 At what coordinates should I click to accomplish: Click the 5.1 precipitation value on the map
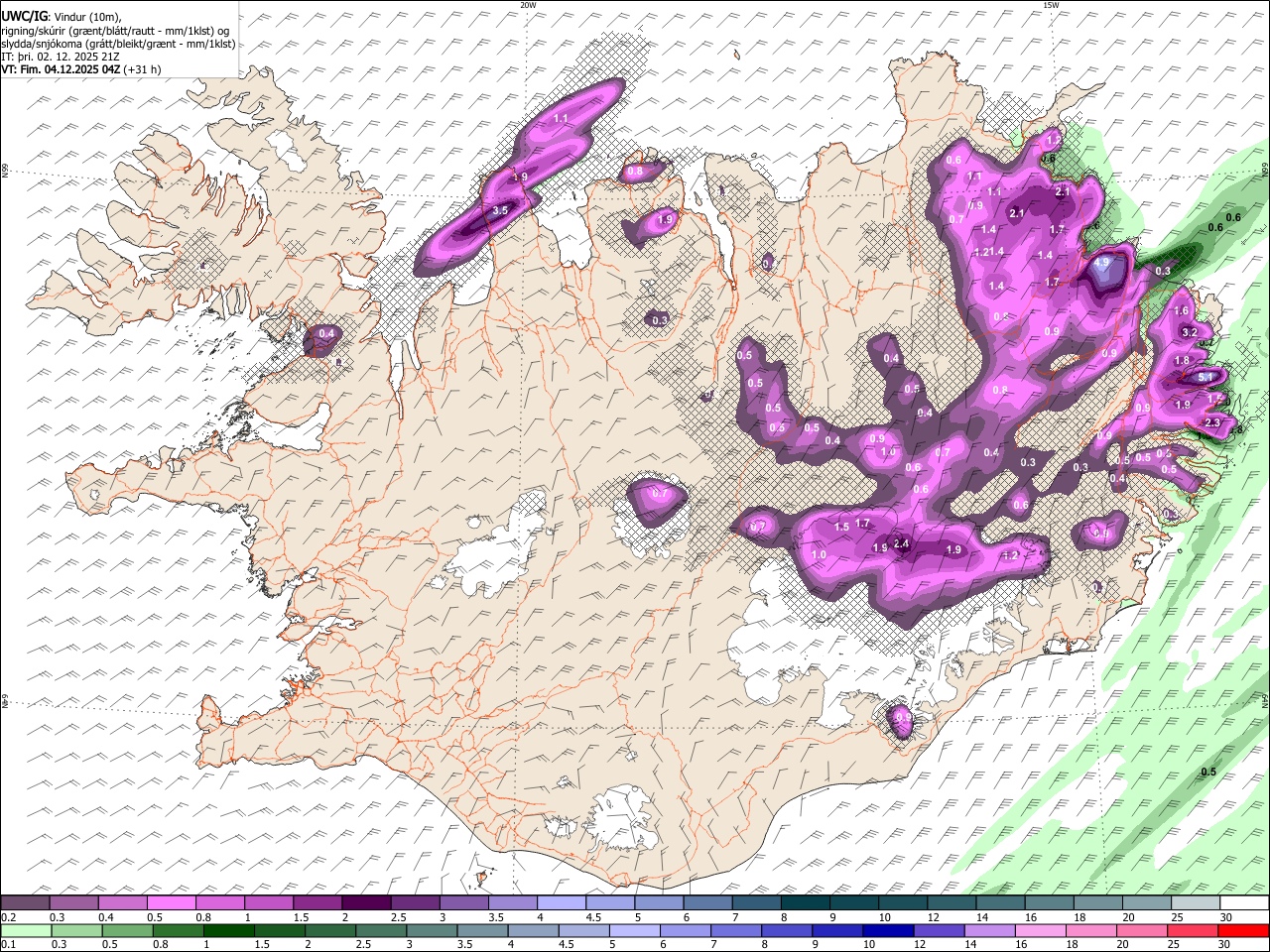(1206, 378)
